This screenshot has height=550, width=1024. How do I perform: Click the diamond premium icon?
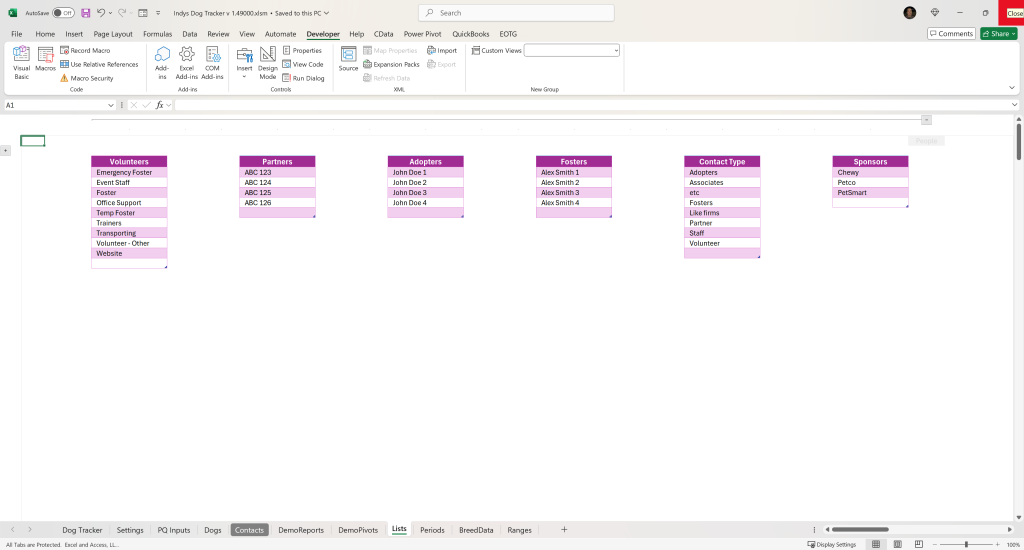(935, 12)
